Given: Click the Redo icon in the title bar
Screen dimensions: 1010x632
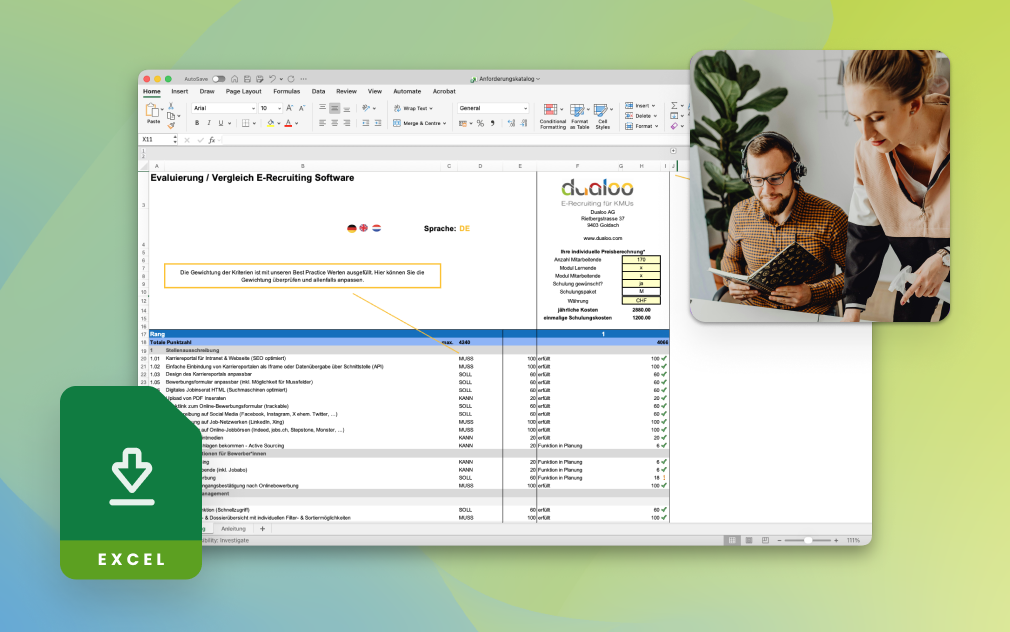Looking at the screenshot, I should coord(291,79).
